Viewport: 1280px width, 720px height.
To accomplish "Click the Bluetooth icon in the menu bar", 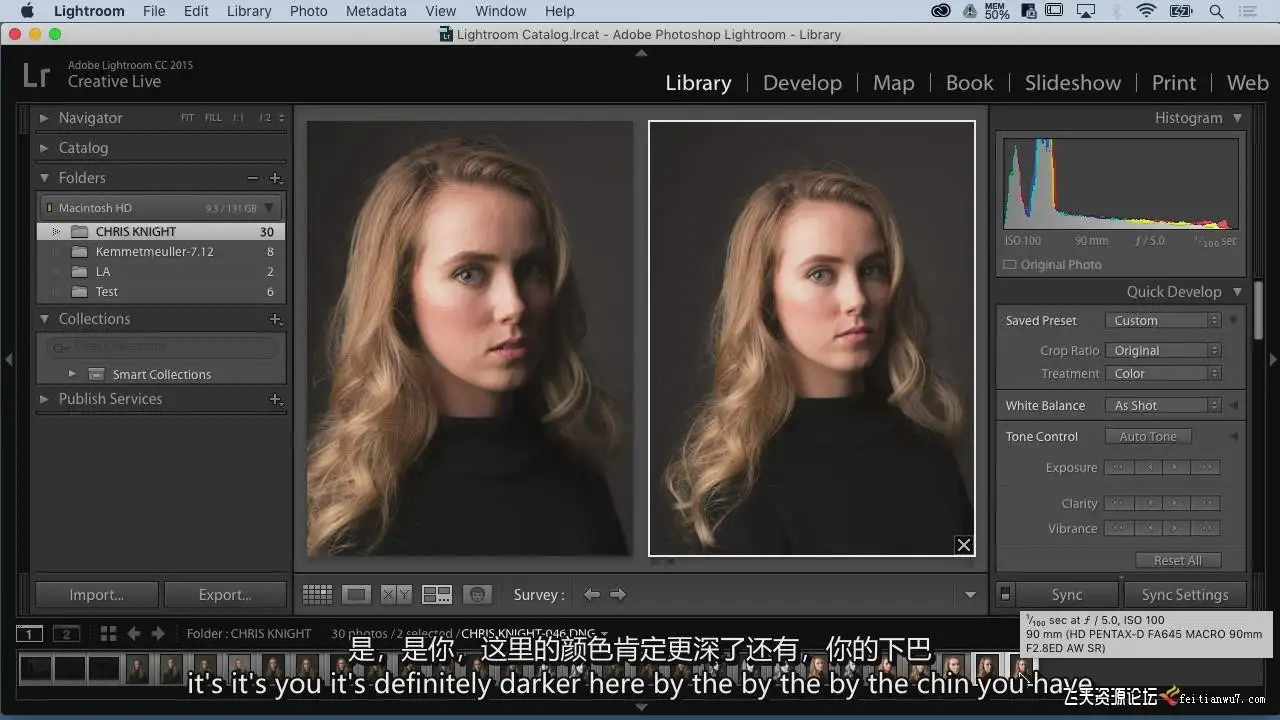I will click(x=1117, y=11).
